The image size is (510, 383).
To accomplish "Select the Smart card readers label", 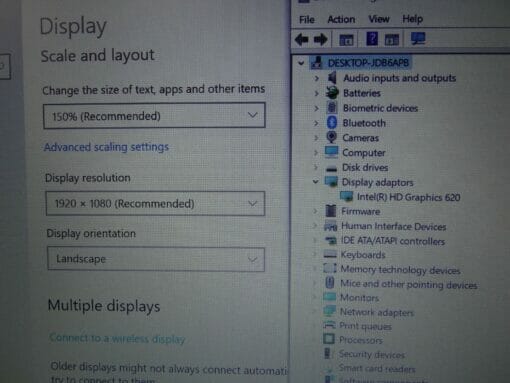I will point(377,368).
